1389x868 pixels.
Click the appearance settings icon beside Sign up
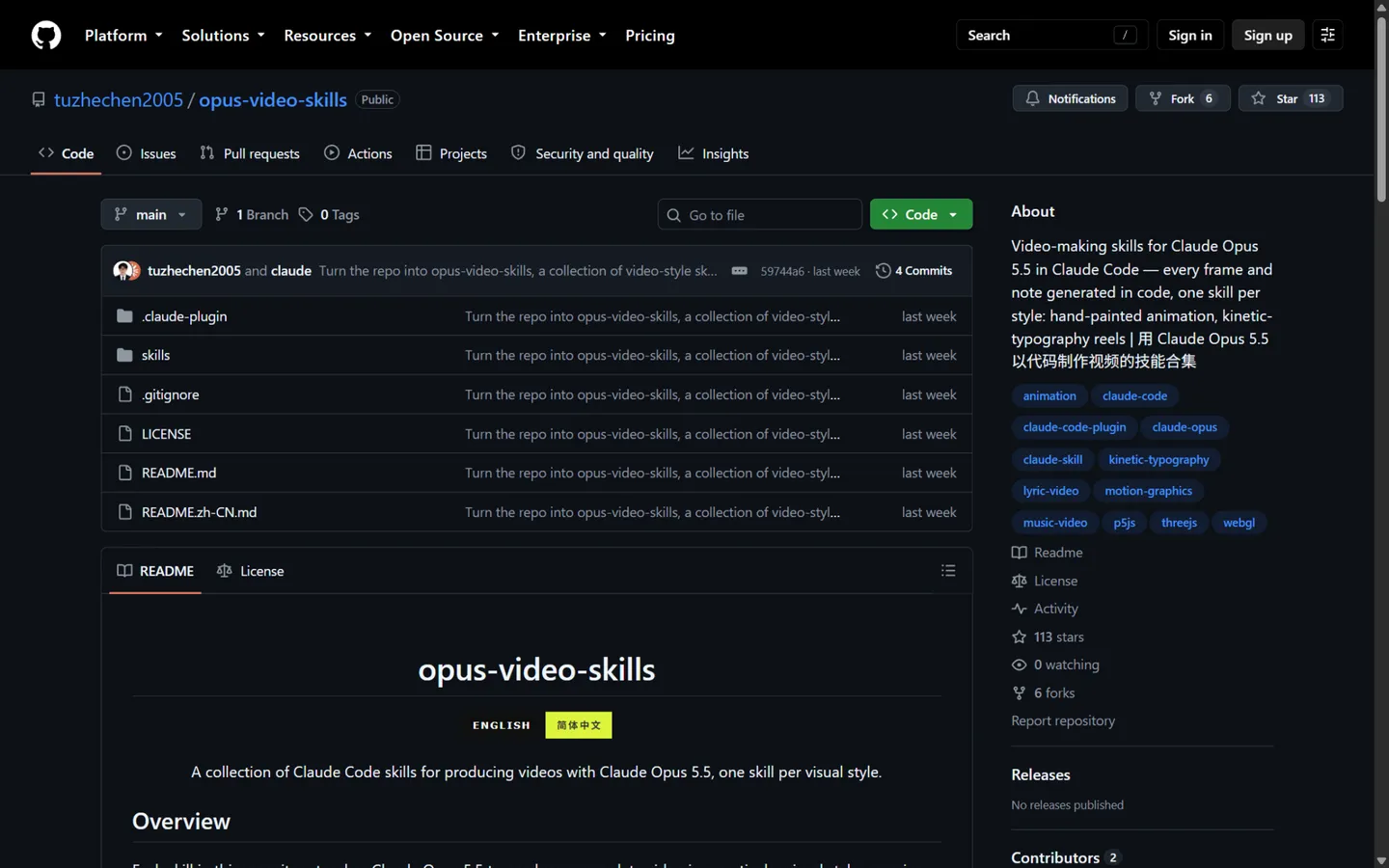pyautogui.click(x=1327, y=35)
